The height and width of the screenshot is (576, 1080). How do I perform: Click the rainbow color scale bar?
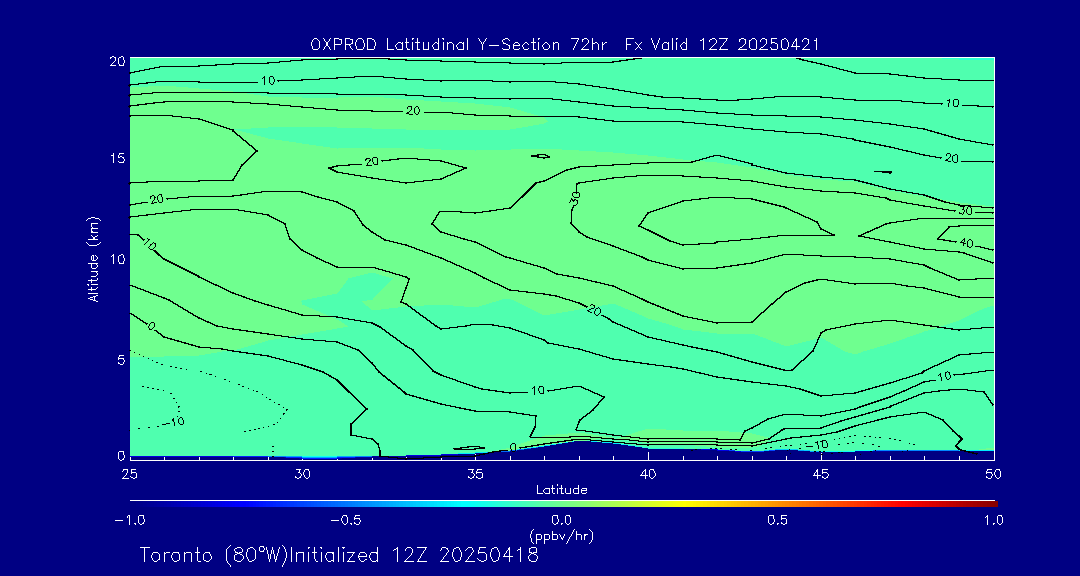563,504
